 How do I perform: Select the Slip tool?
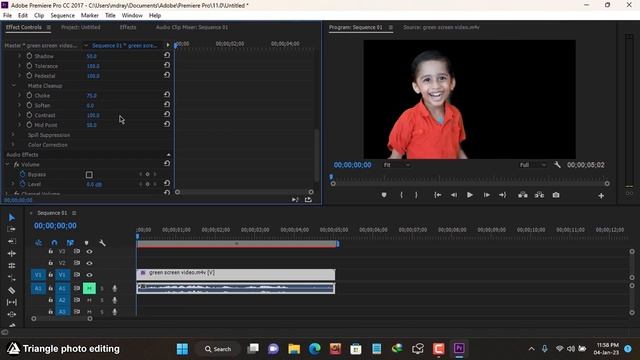click(x=11, y=302)
